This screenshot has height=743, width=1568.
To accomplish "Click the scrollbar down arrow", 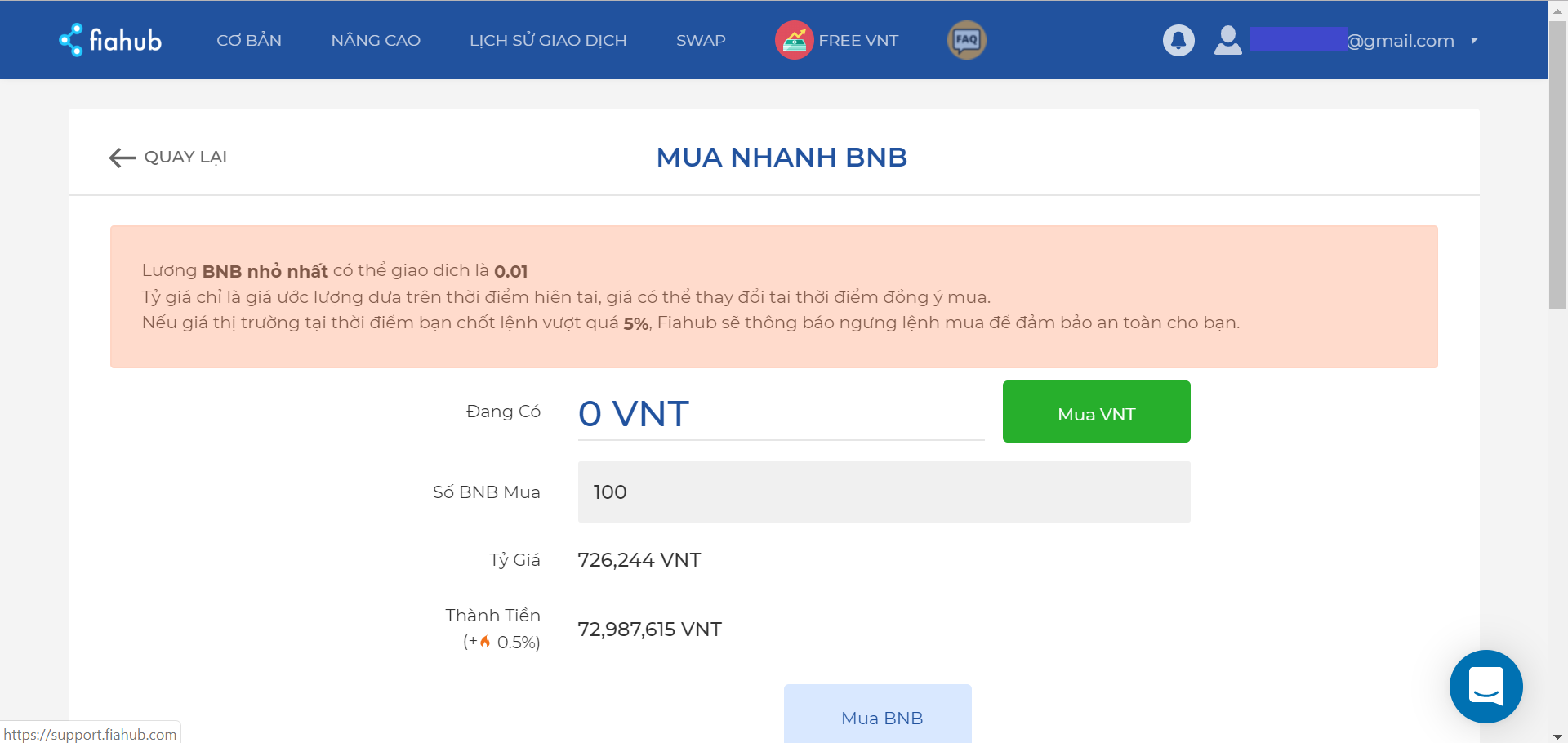I will (x=1557, y=736).
